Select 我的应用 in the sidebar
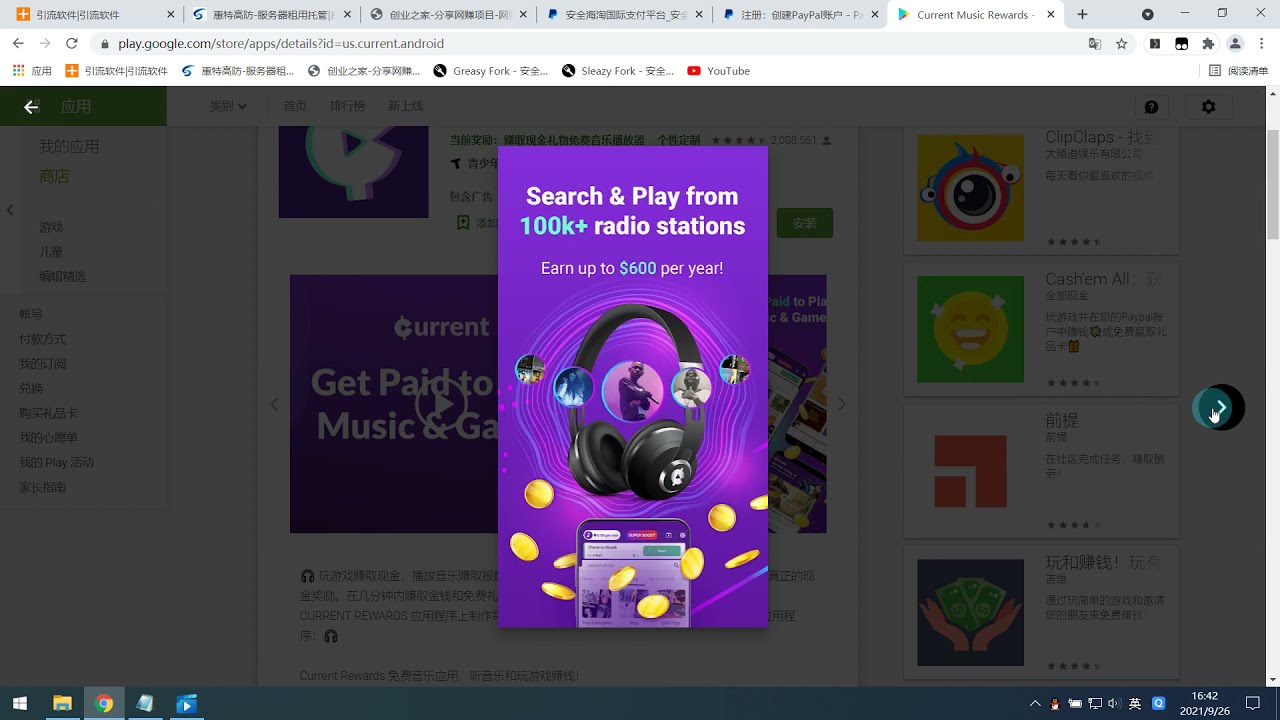The image size is (1280, 720). pos(69,147)
